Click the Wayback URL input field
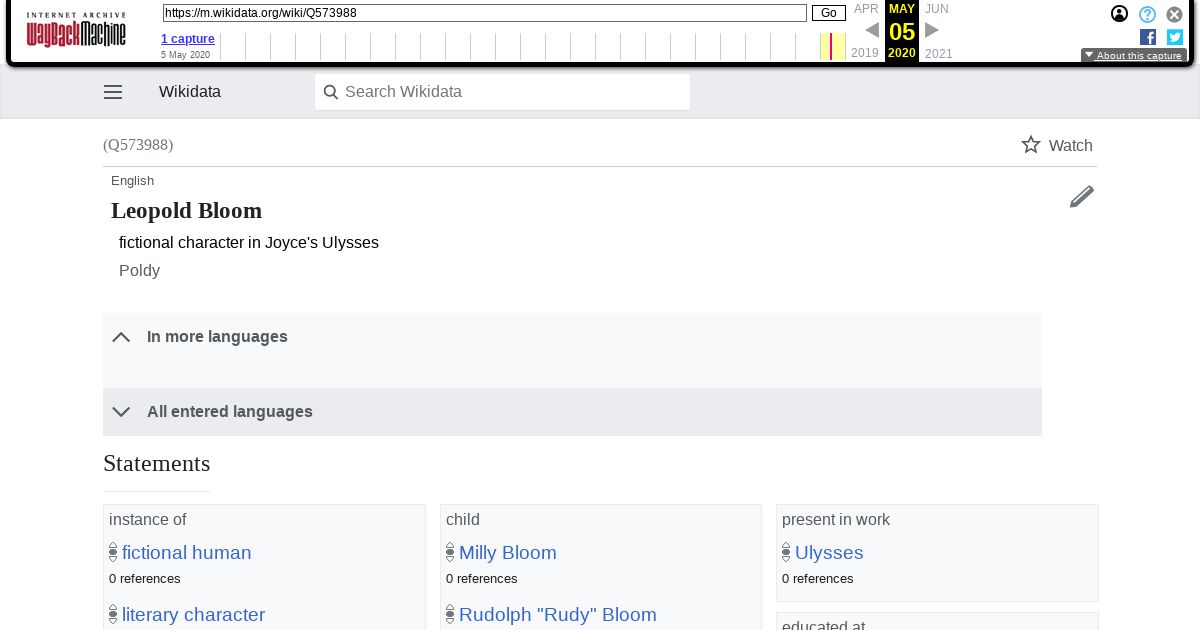Screen dimensions: 1200x630 coord(485,13)
